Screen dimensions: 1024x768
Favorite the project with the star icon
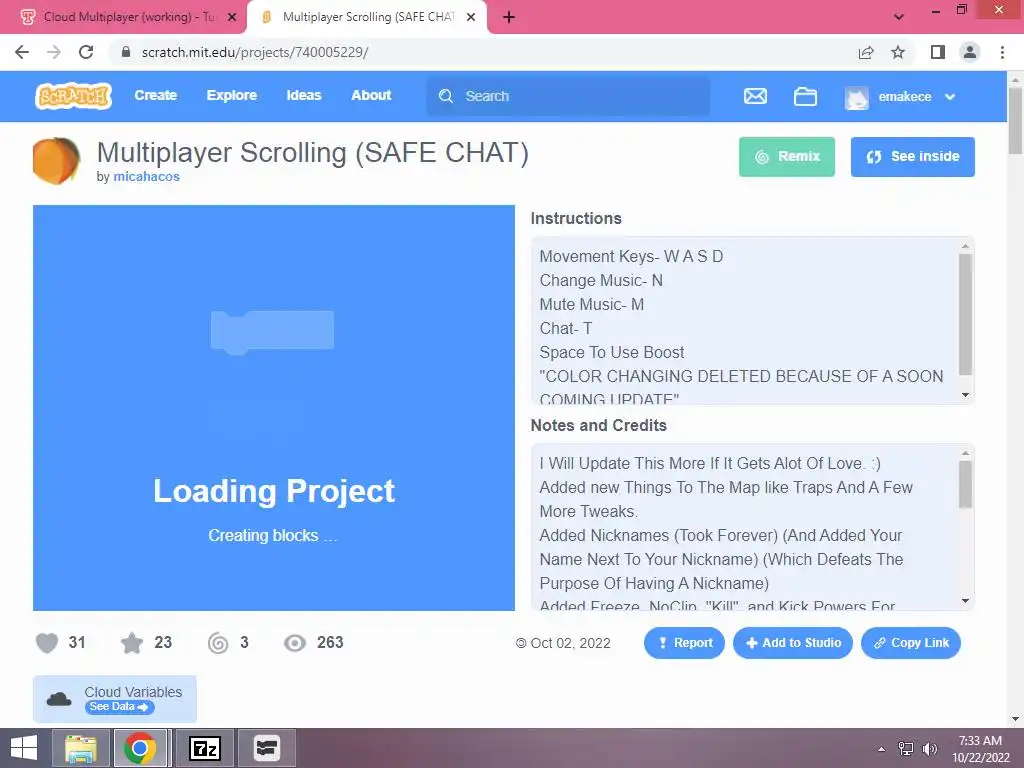pyautogui.click(x=132, y=643)
